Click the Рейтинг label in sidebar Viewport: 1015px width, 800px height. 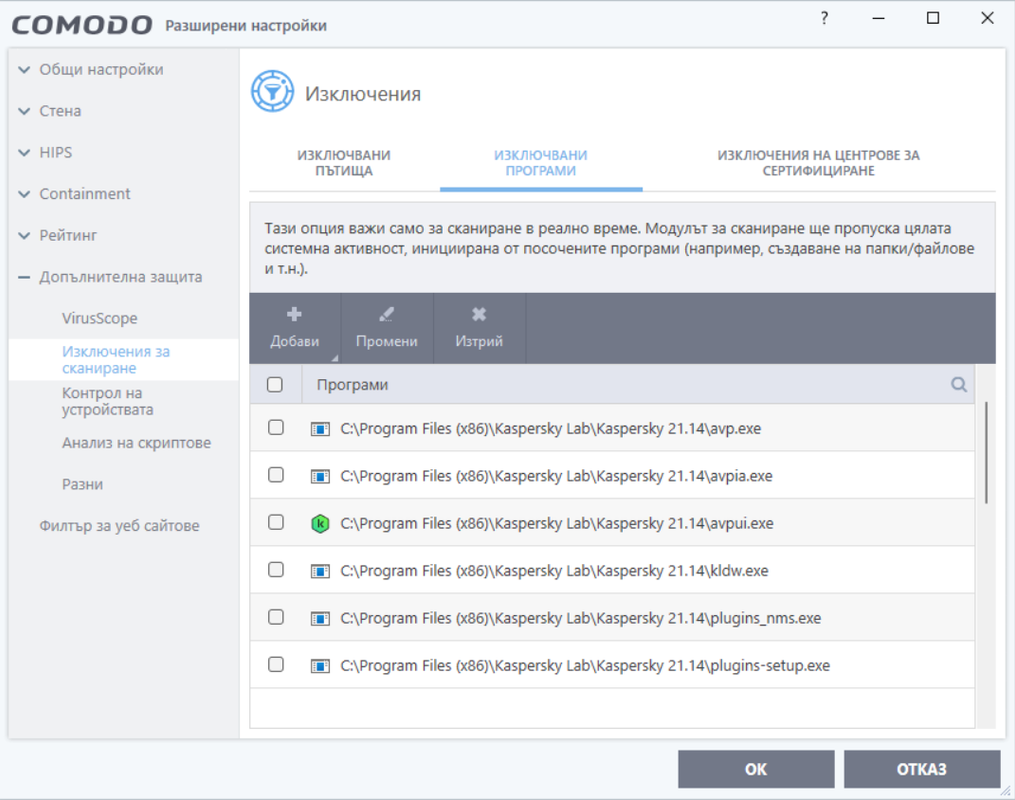point(68,236)
